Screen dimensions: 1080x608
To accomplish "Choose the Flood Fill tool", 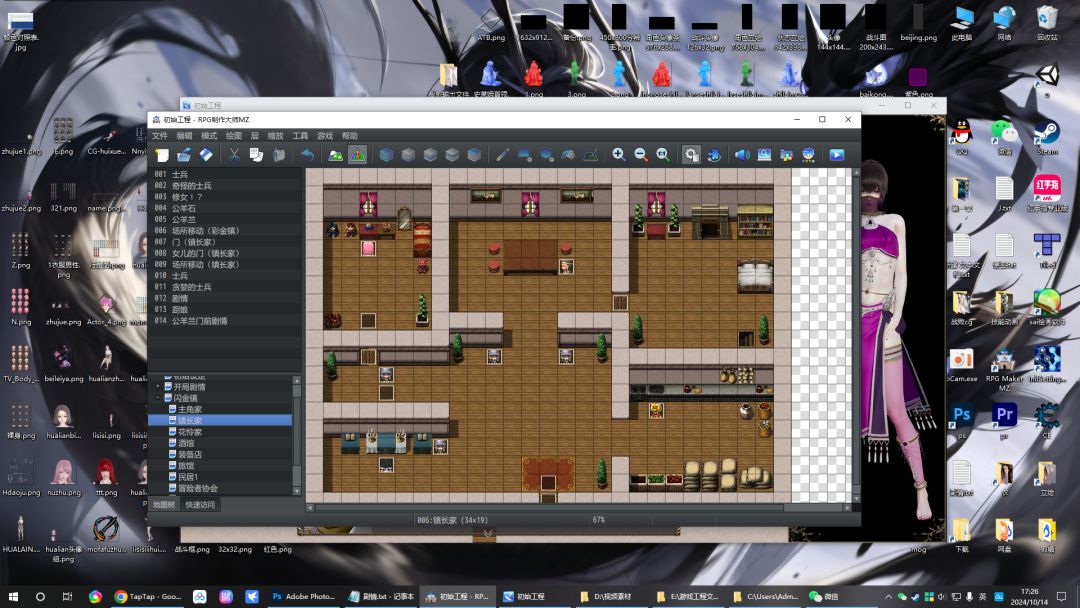I will coord(568,155).
